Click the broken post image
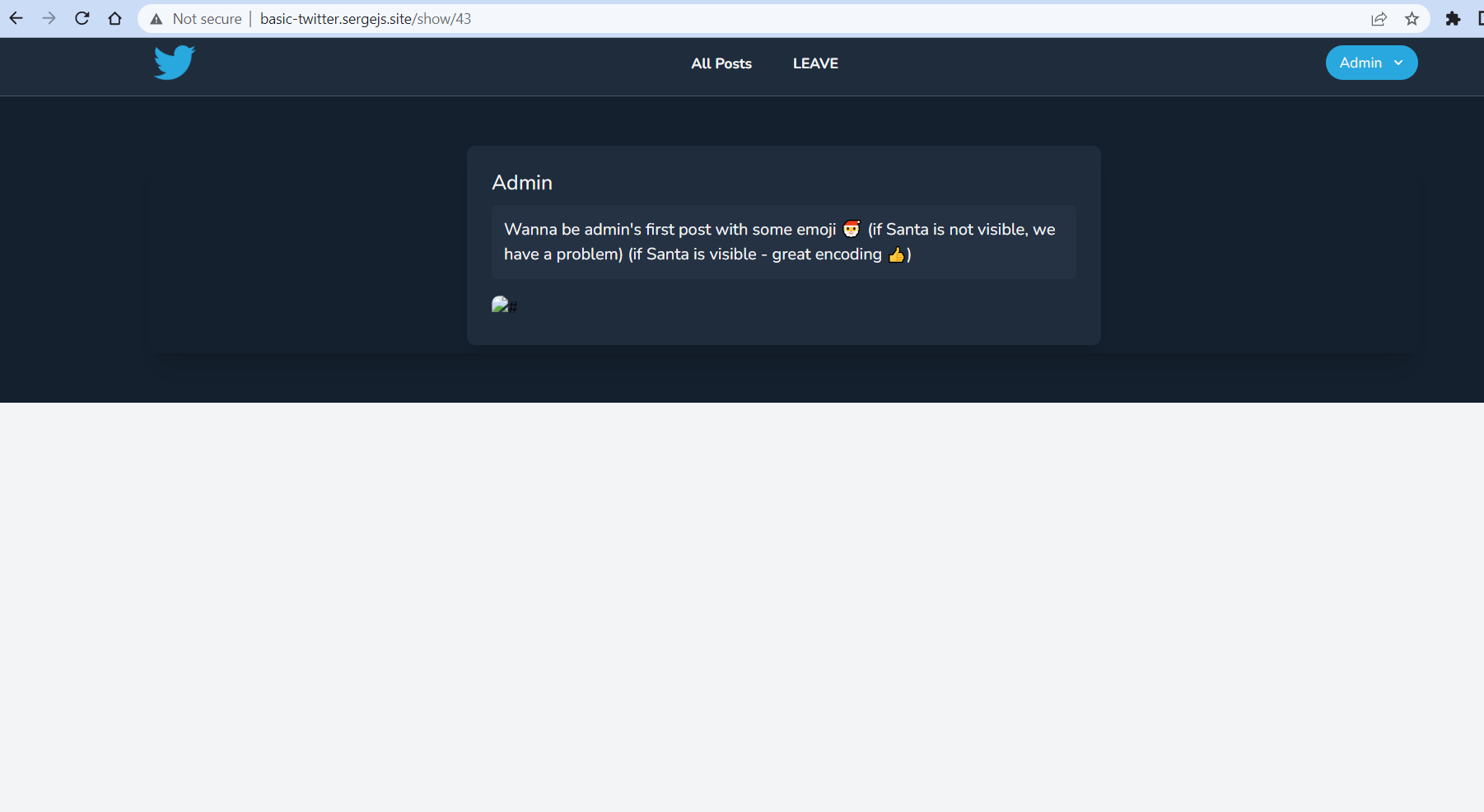The height and width of the screenshot is (812, 1484). pyautogui.click(x=504, y=306)
